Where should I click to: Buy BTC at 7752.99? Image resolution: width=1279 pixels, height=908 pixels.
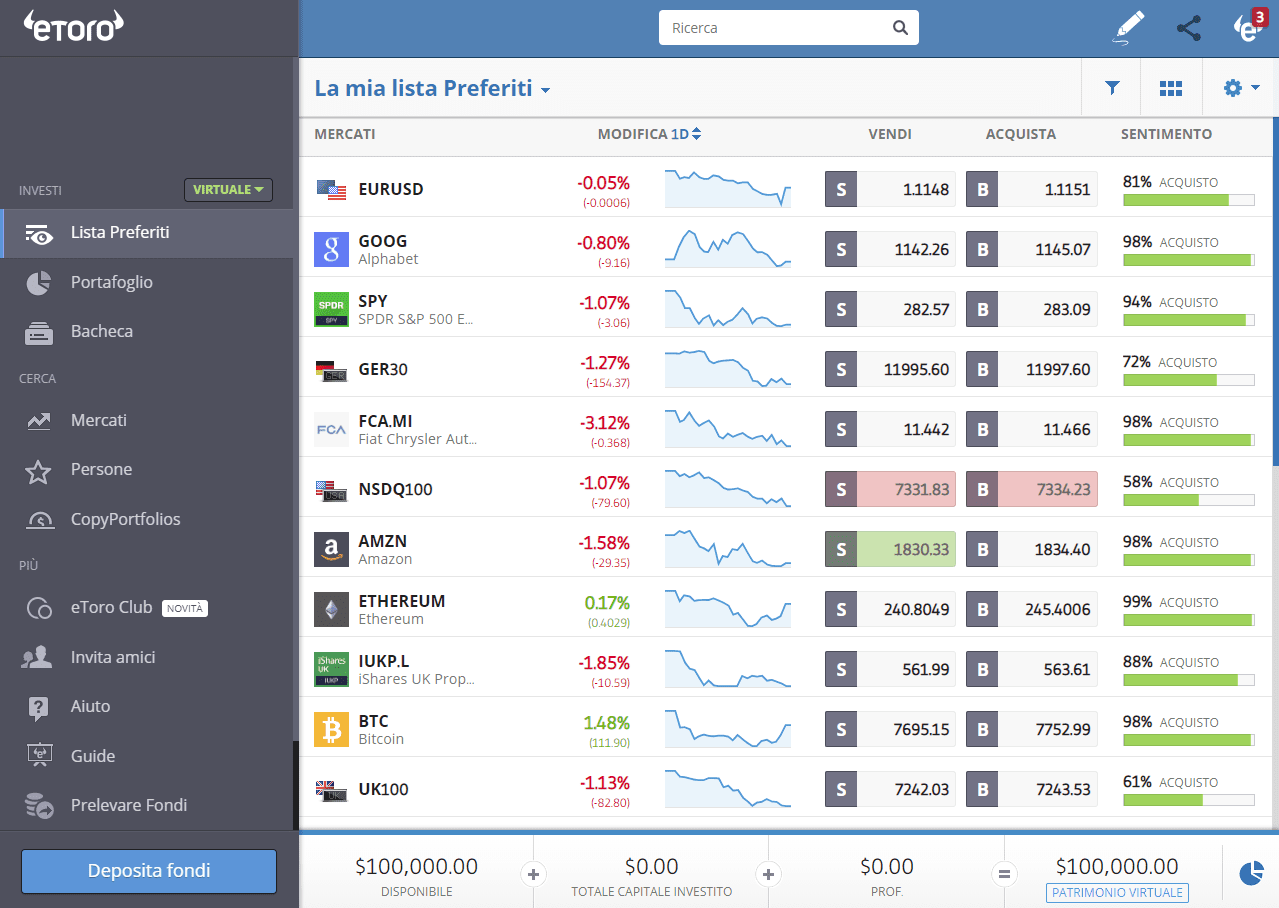click(x=1031, y=729)
